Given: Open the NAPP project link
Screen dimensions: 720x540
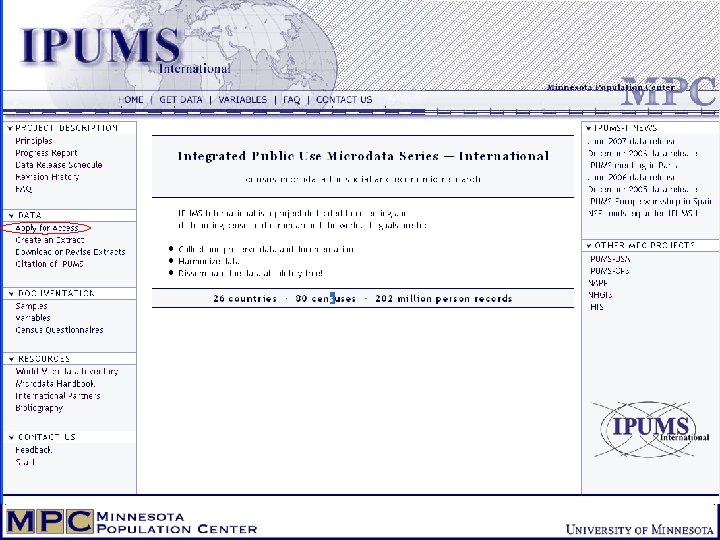Looking at the screenshot, I should coord(598,283).
